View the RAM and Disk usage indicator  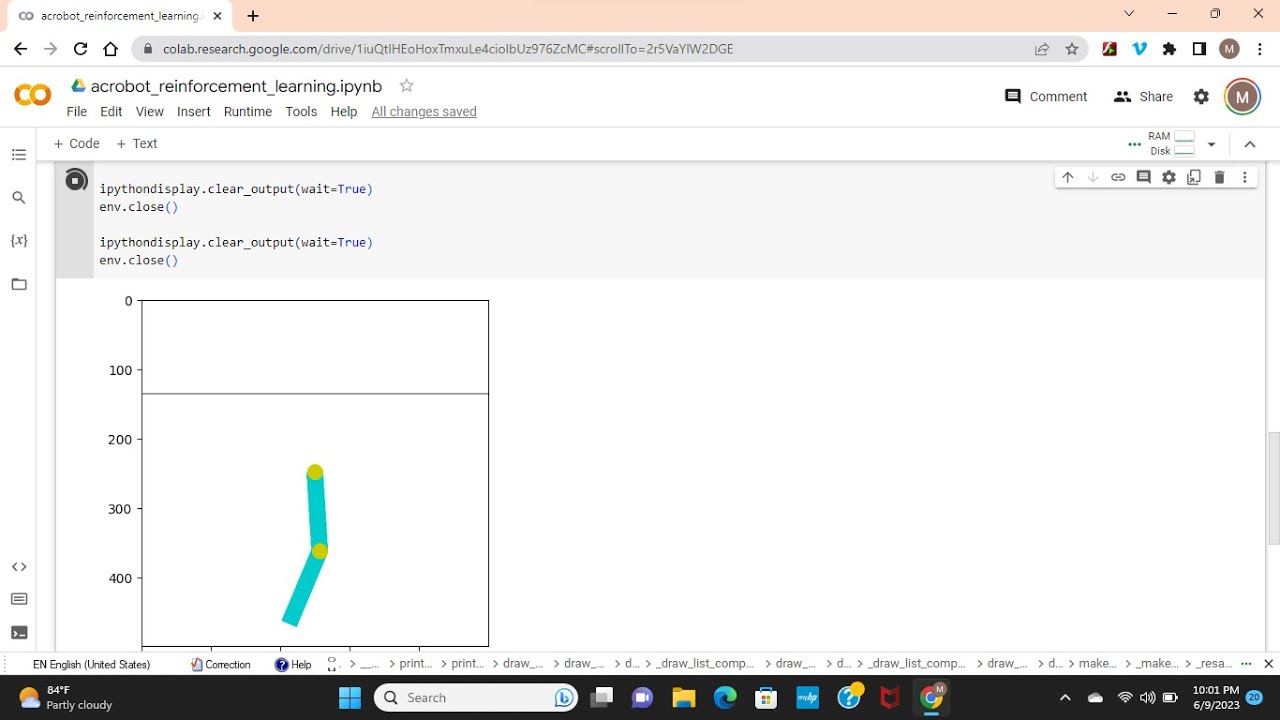click(x=1172, y=144)
